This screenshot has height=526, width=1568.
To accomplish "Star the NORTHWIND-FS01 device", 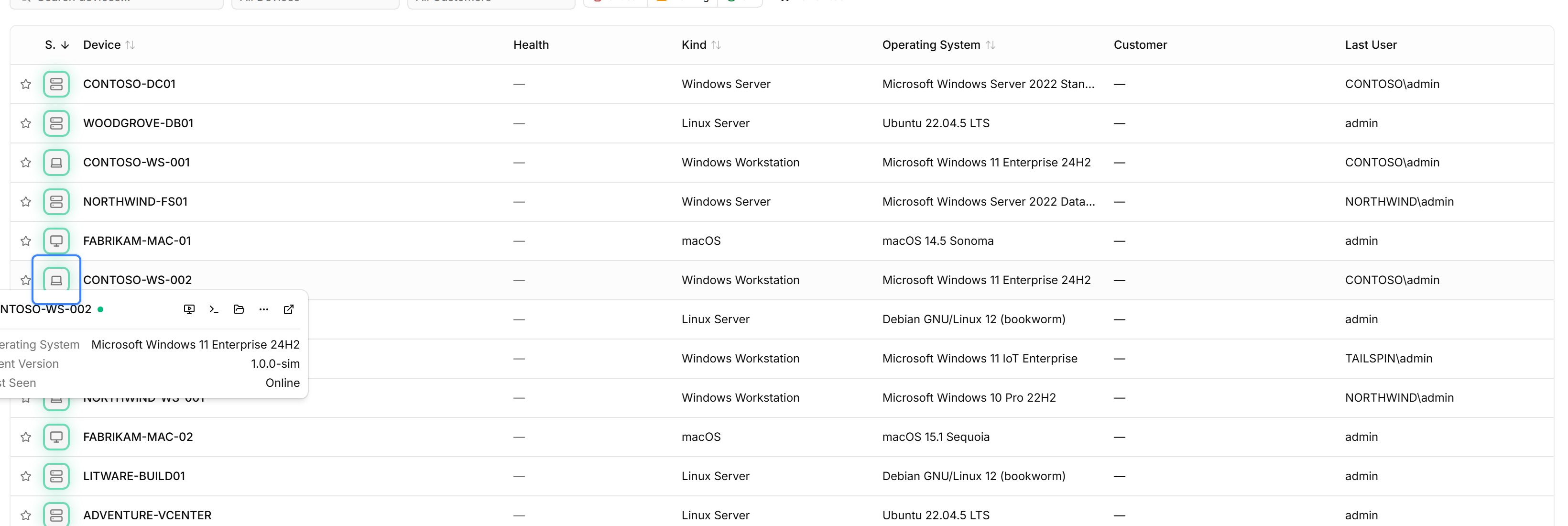I will pos(25,201).
